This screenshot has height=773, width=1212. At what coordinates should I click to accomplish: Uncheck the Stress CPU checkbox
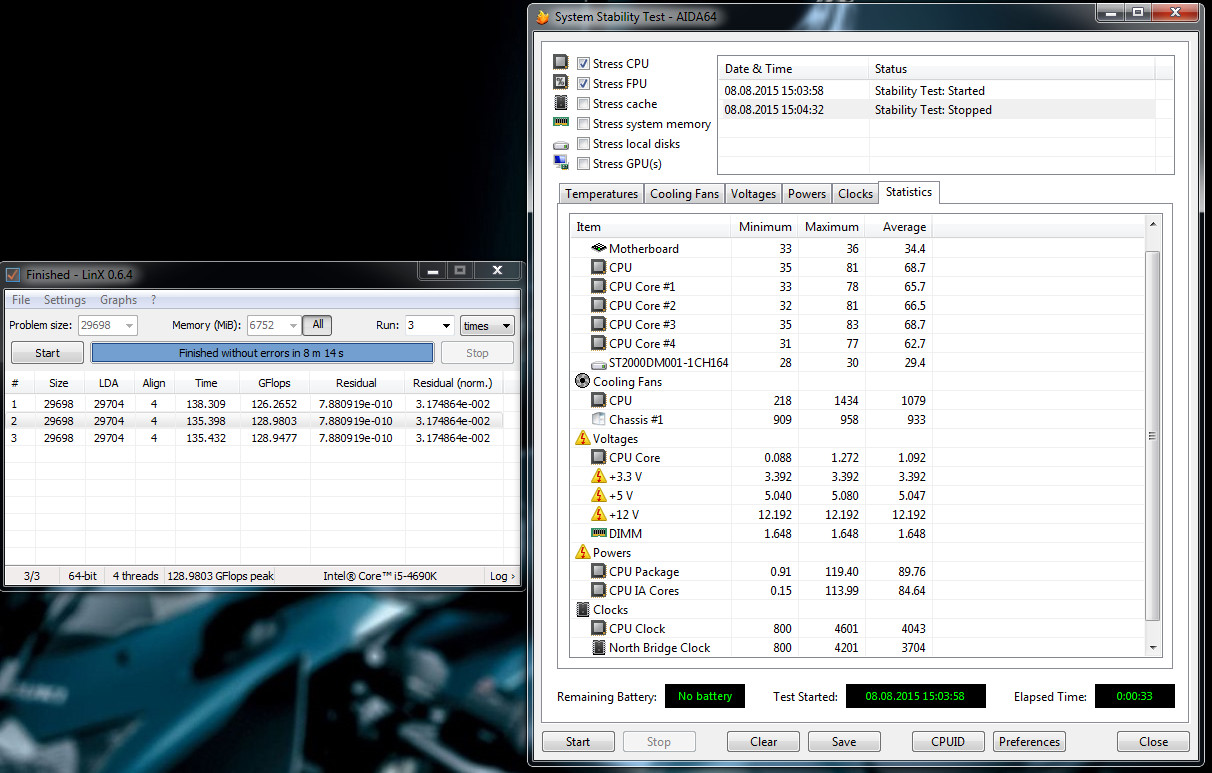(584, 64)
